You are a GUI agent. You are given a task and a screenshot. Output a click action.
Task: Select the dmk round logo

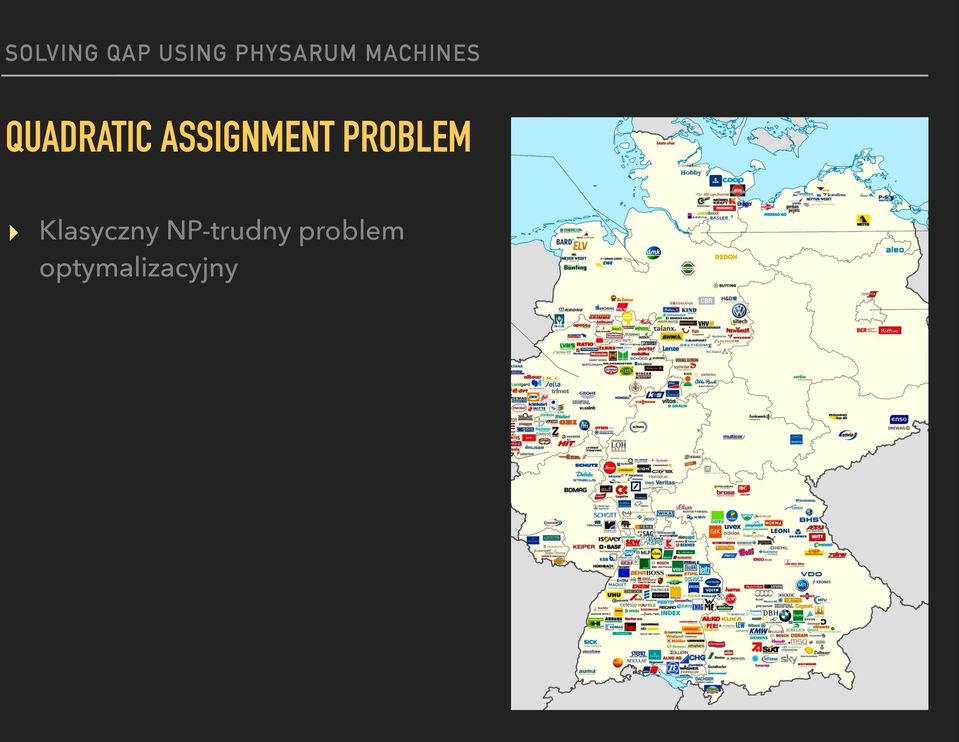click(653, 252)
